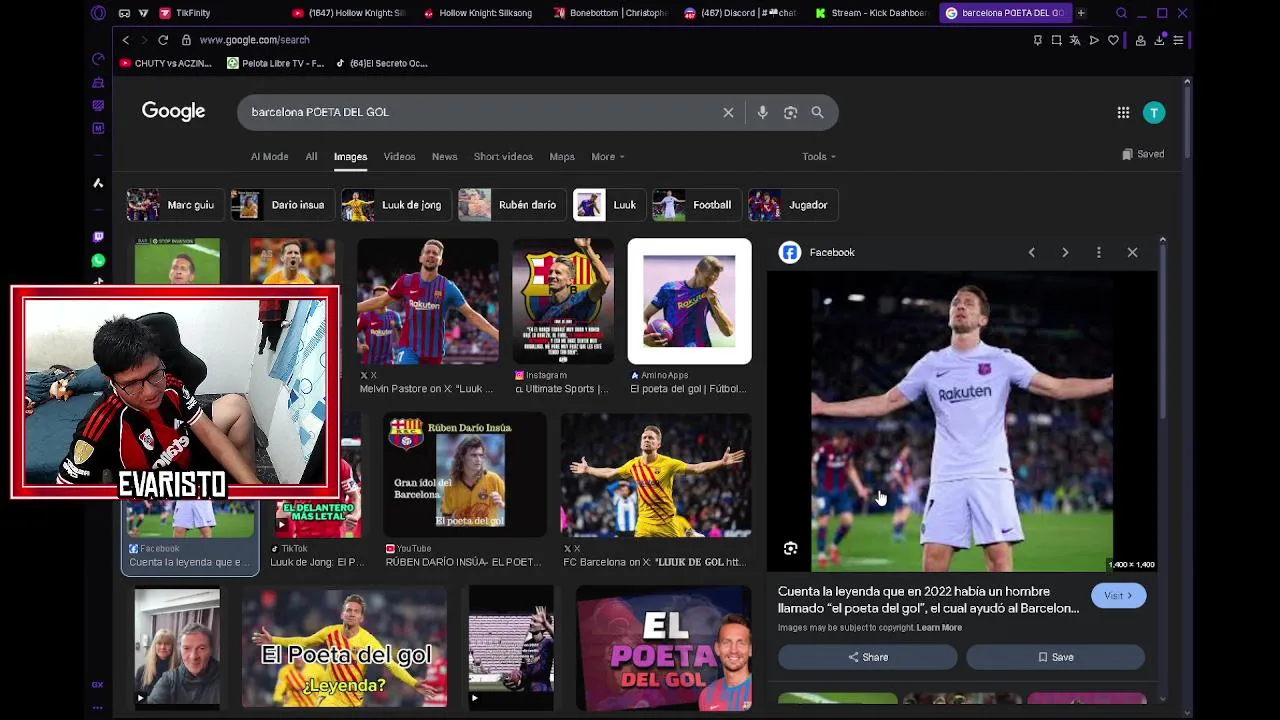This screenshot has height=720, width=1280.
Task: Open browser downloads icon
Action: point(1159,40)
